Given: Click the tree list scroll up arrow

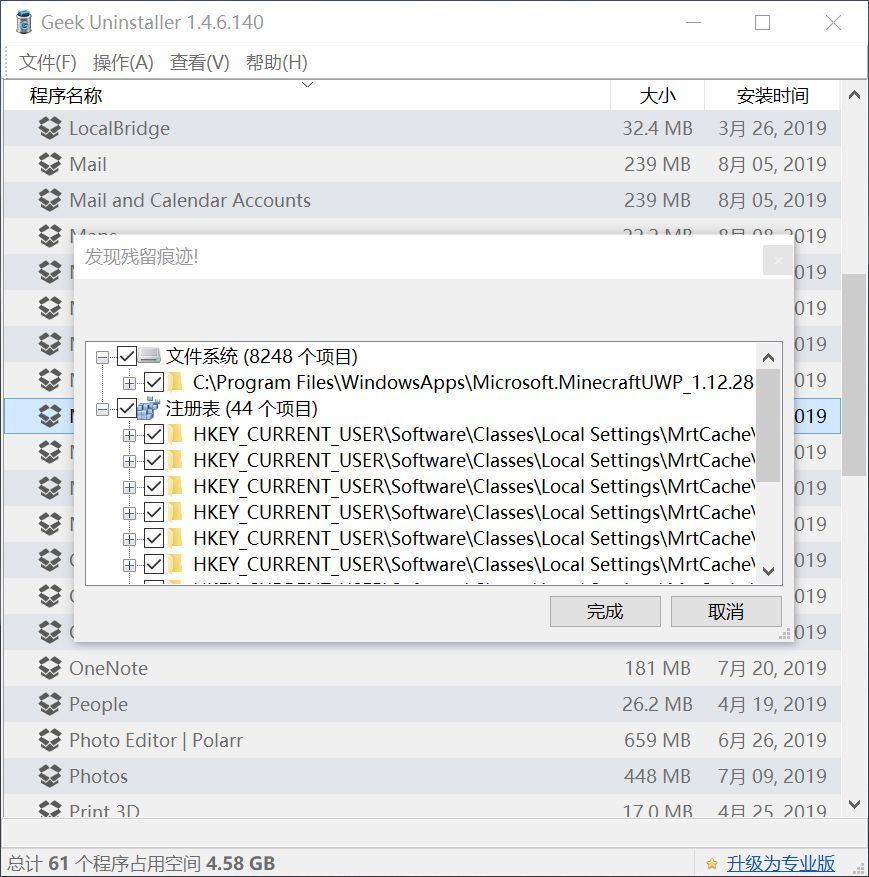Looking at the screenshot, I should pos(769,357).
